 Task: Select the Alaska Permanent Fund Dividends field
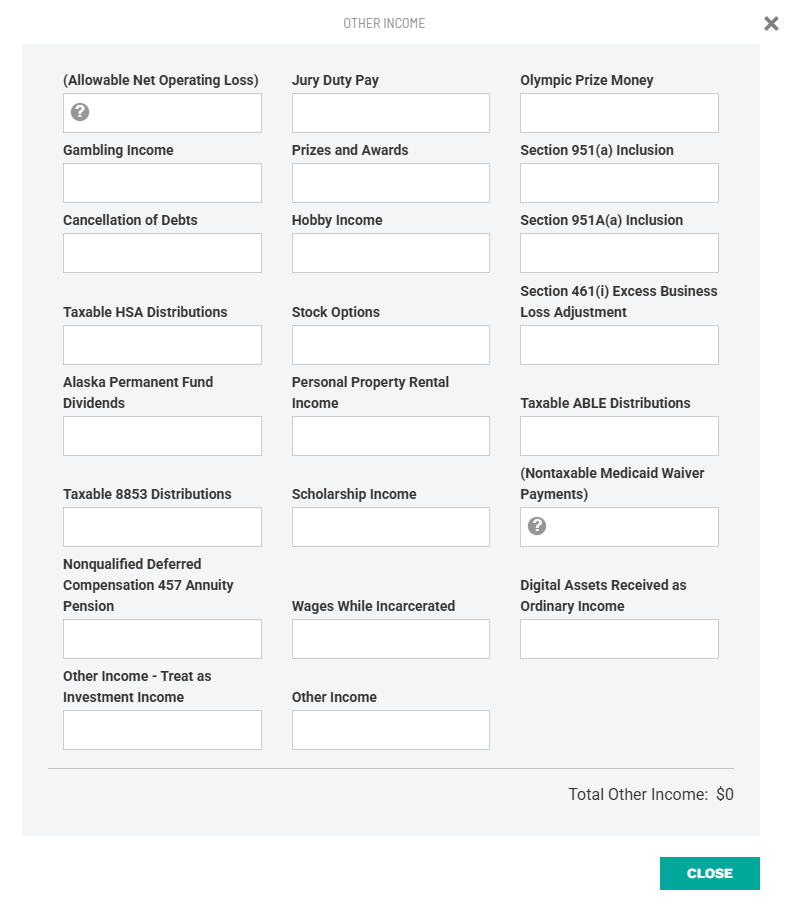coord(163,436)
